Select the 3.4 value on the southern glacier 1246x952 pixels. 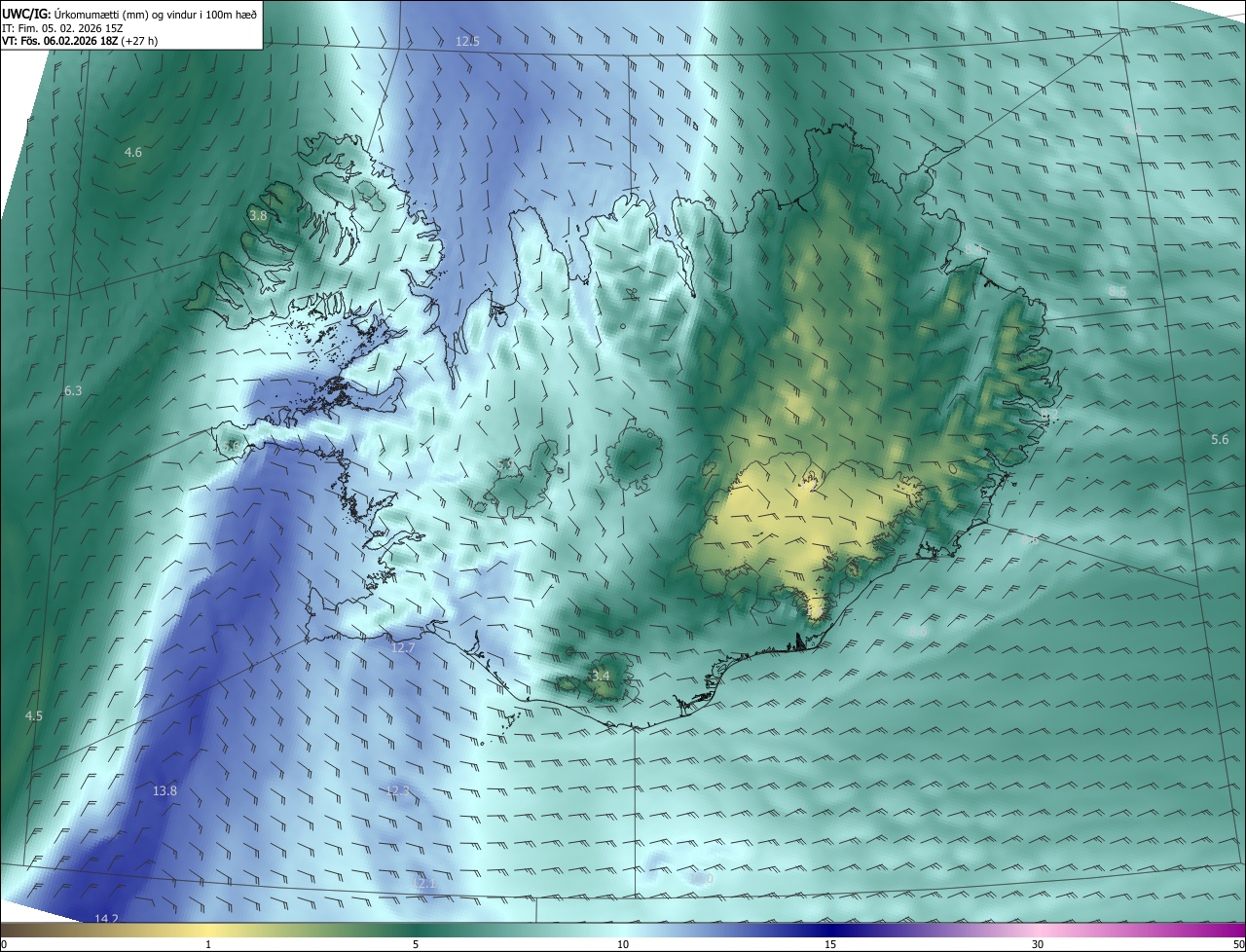tap(601, 676)
